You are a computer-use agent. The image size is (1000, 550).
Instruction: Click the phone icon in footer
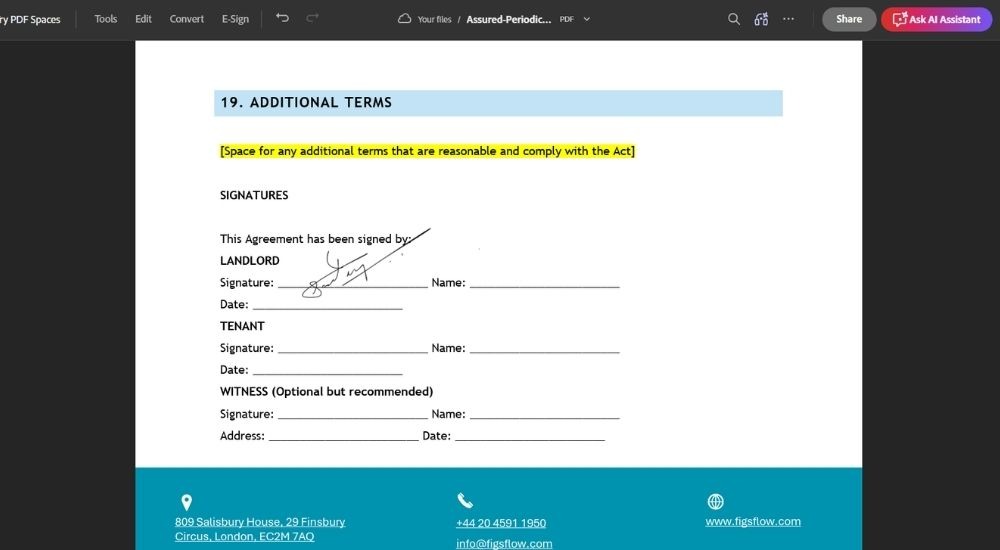click(x=465, y=501)
